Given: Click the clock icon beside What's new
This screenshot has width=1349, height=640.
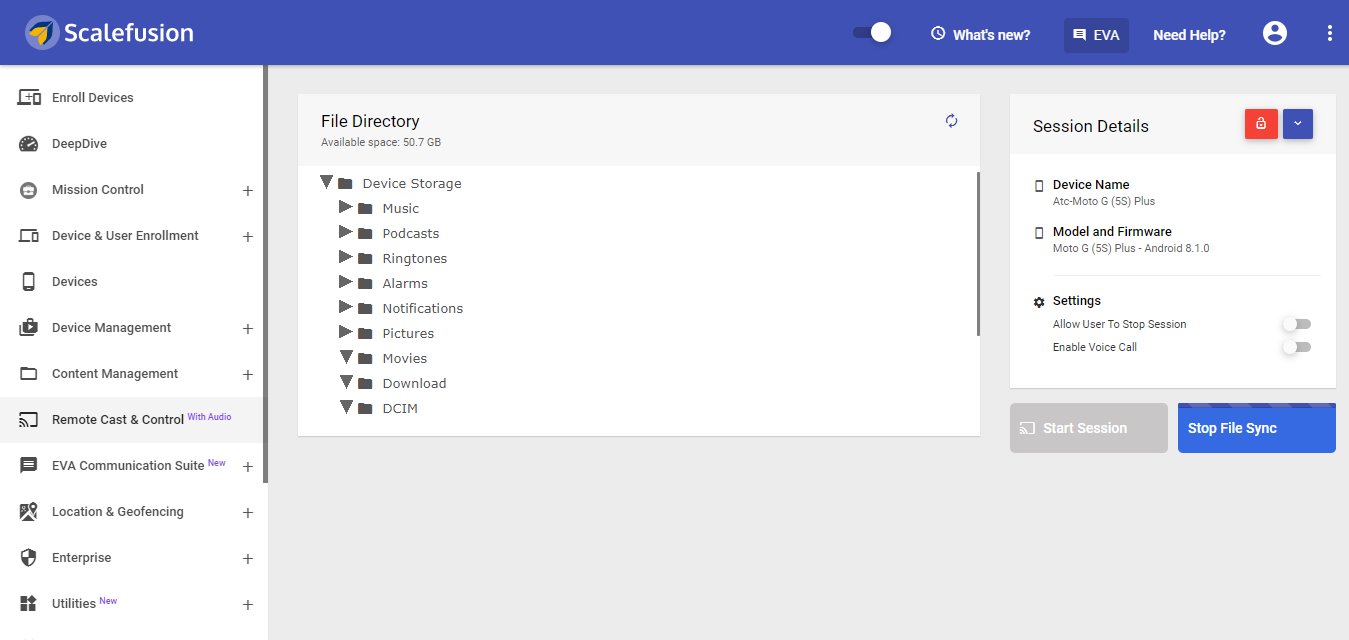Looking at the screenshot, I should tap(938, 34).
